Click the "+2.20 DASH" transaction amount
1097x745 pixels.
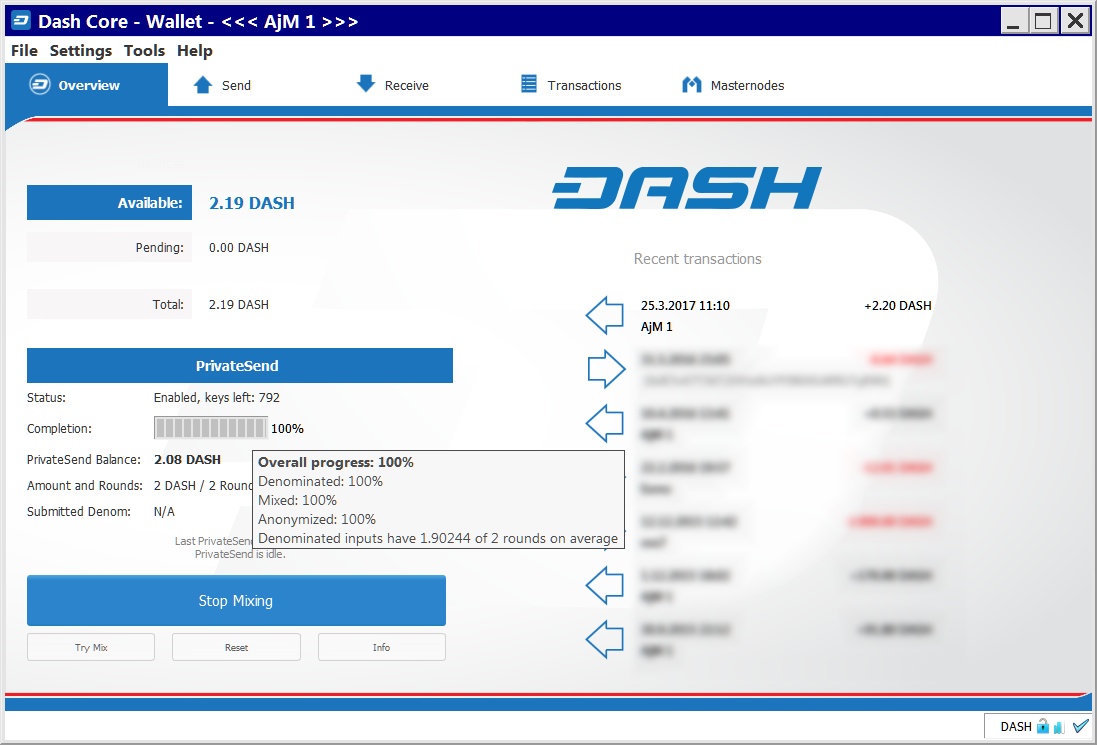point(898,305)
